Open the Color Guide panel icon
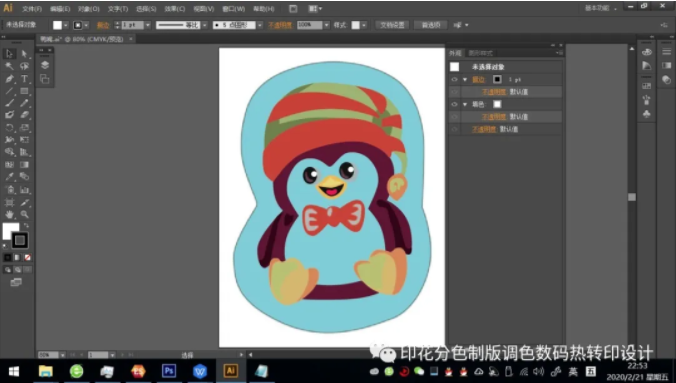 click(x=647, y=66)
